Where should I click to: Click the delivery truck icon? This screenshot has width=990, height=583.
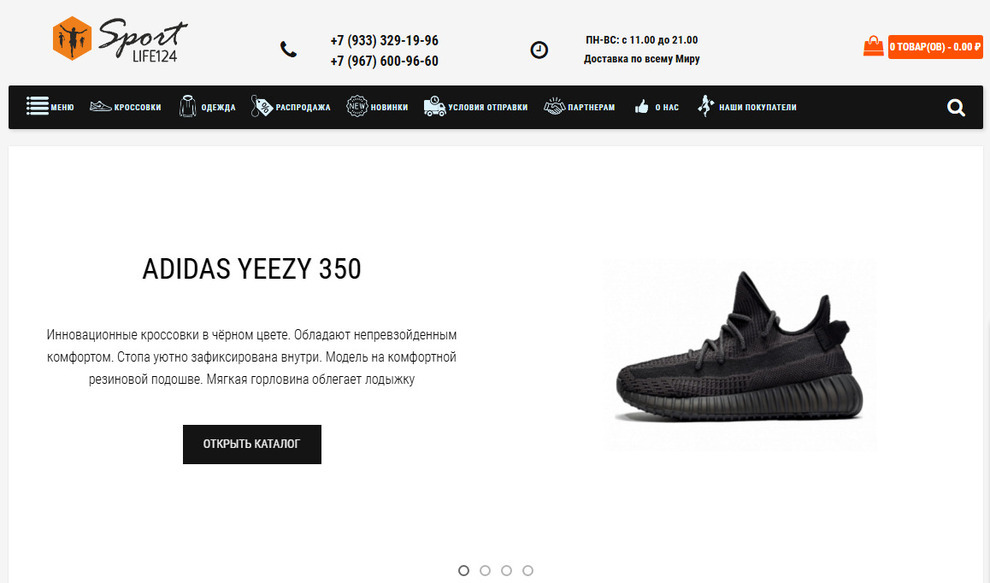pyautogui.click(x=434, y=106)
